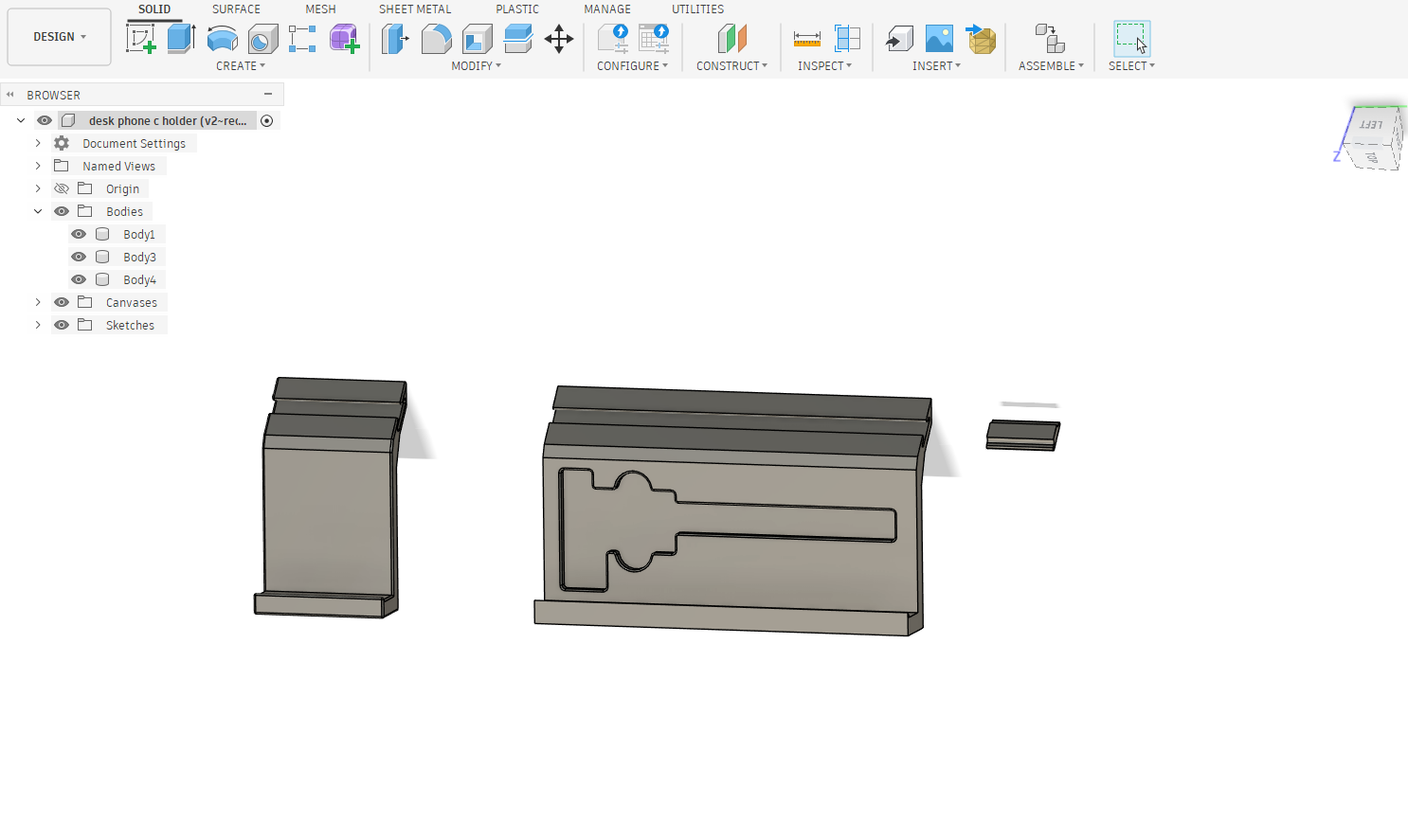Select the Revolve tool icon
Viewport: 1408px width, 840px height.
(222, 39)
